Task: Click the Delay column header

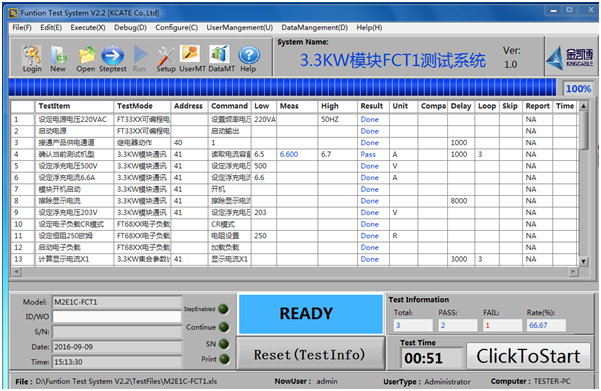Action: [461, 106]
